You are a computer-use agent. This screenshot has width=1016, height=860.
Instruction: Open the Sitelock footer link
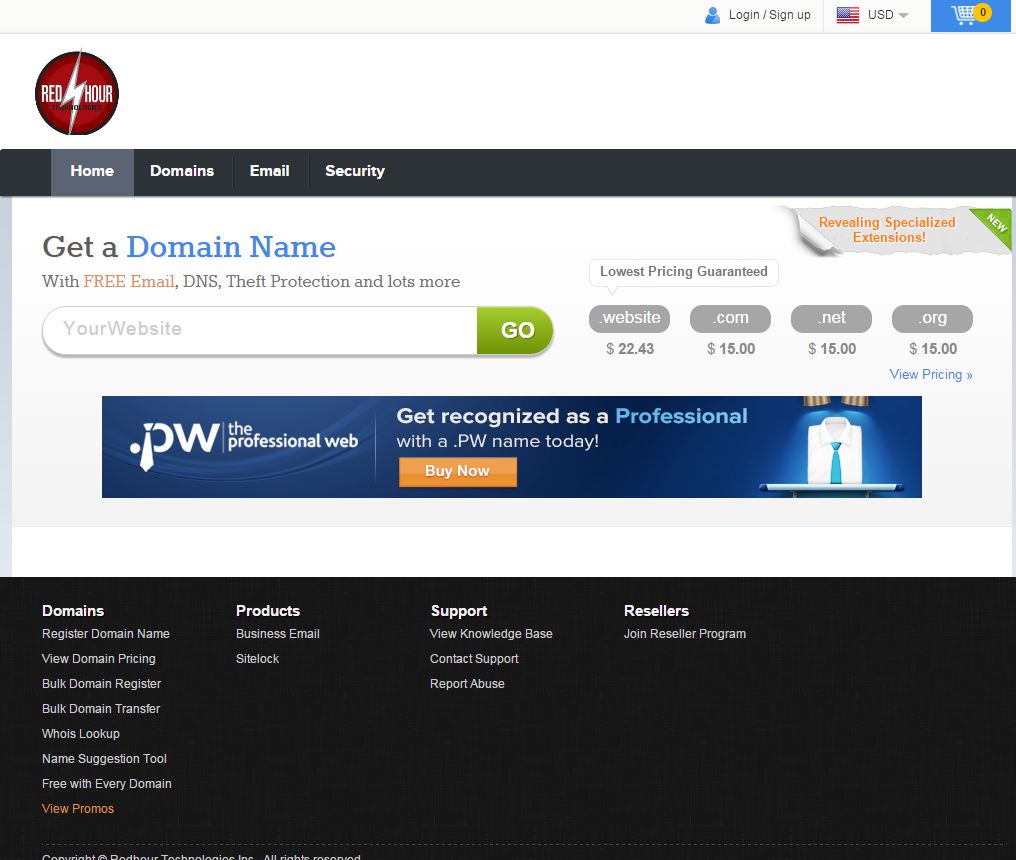click(x=257, y=659)
